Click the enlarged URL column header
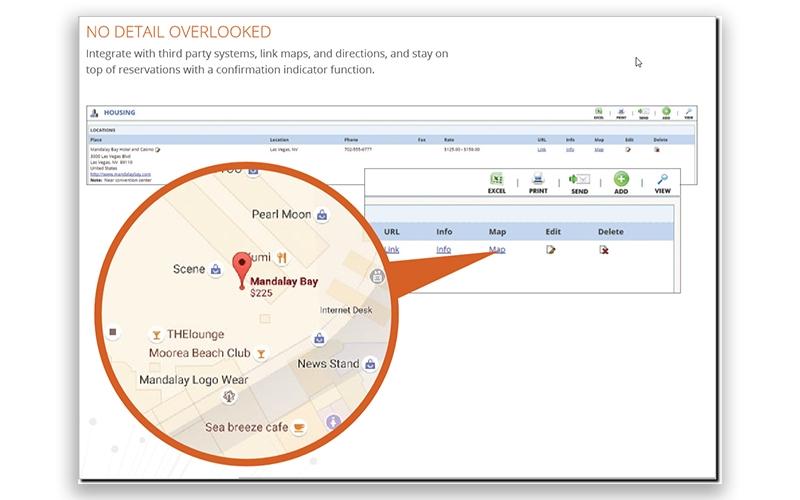800x500 pixels. click(x=392, y=232)
